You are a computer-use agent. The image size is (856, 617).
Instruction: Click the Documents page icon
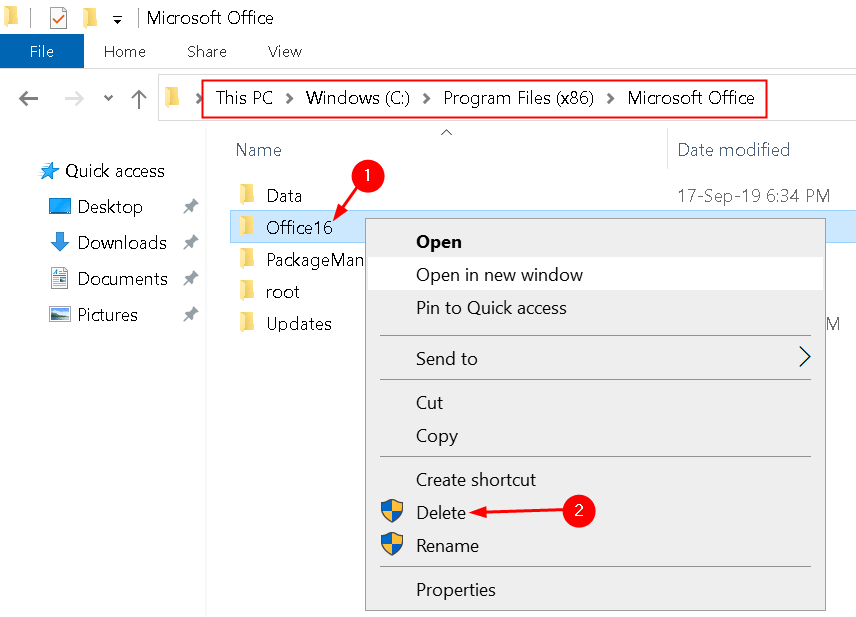point(60,278)
